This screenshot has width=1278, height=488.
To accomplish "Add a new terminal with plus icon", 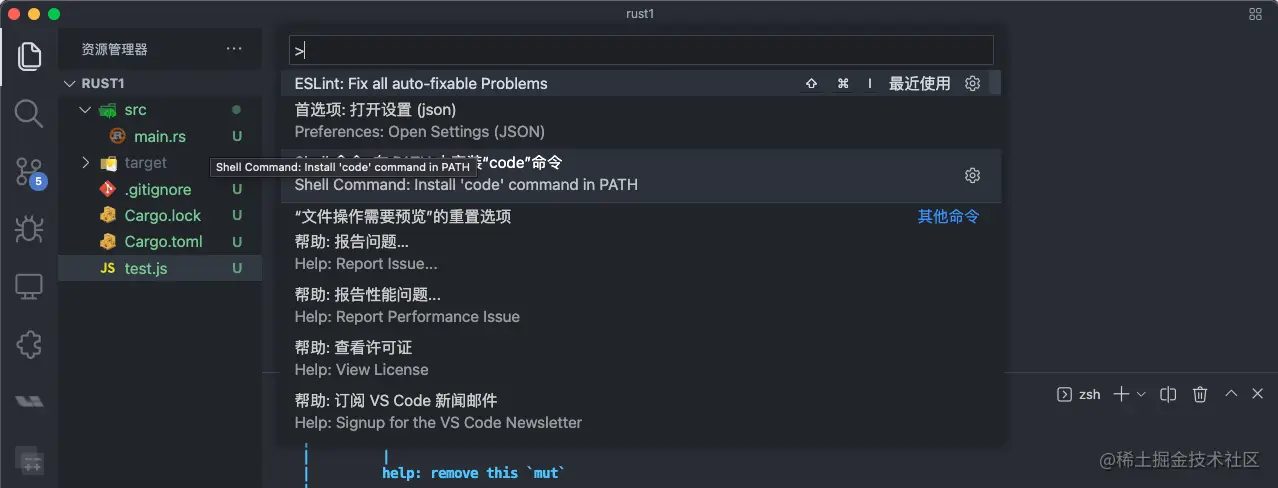I will click(1121, 394).
